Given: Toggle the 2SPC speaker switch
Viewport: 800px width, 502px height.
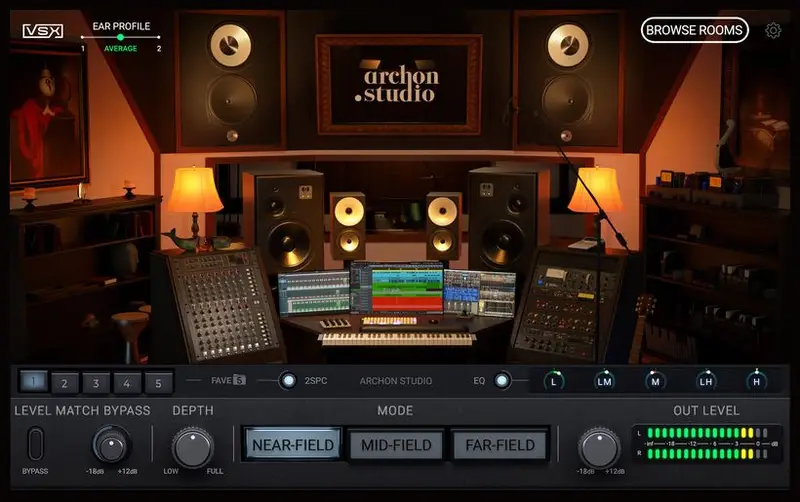Looking at the screenshot, I should pyautogui.click(x=288, y=381).
